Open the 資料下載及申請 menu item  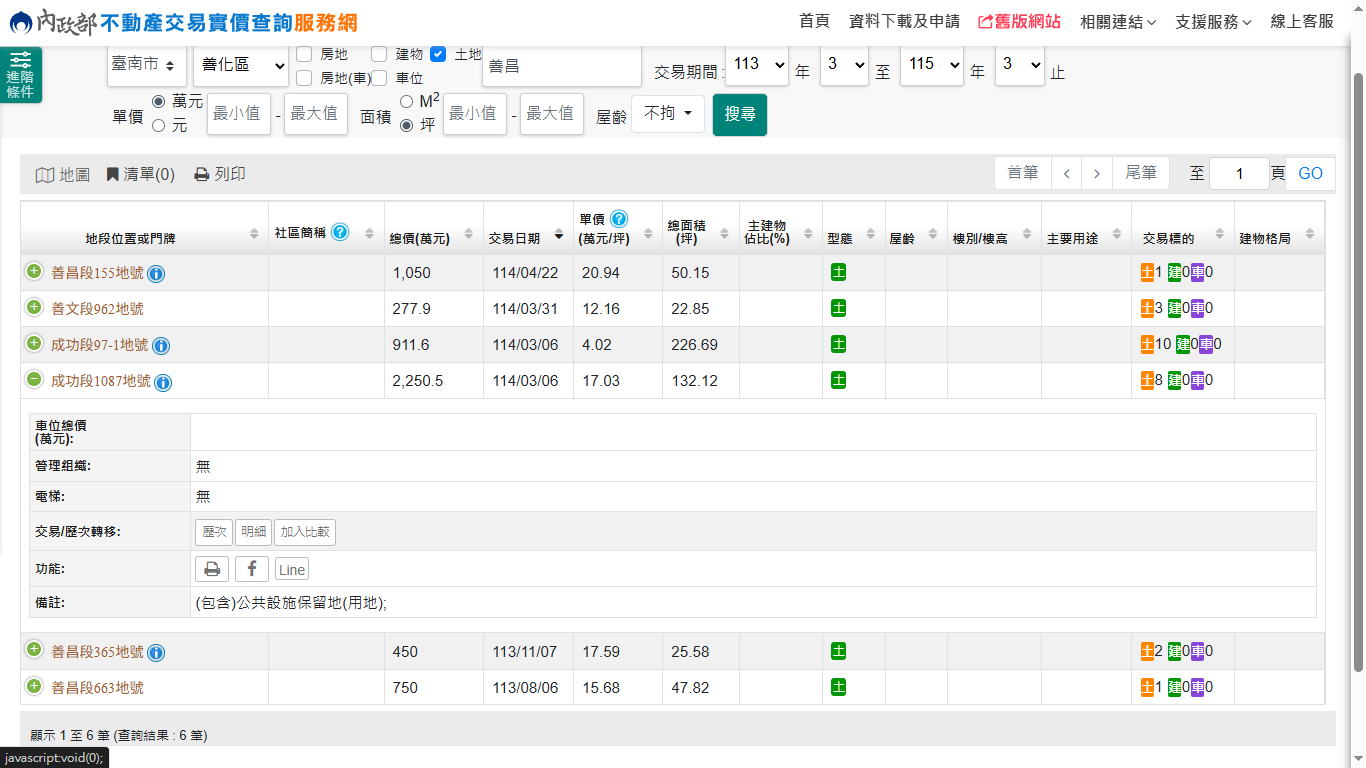(904, 21)
